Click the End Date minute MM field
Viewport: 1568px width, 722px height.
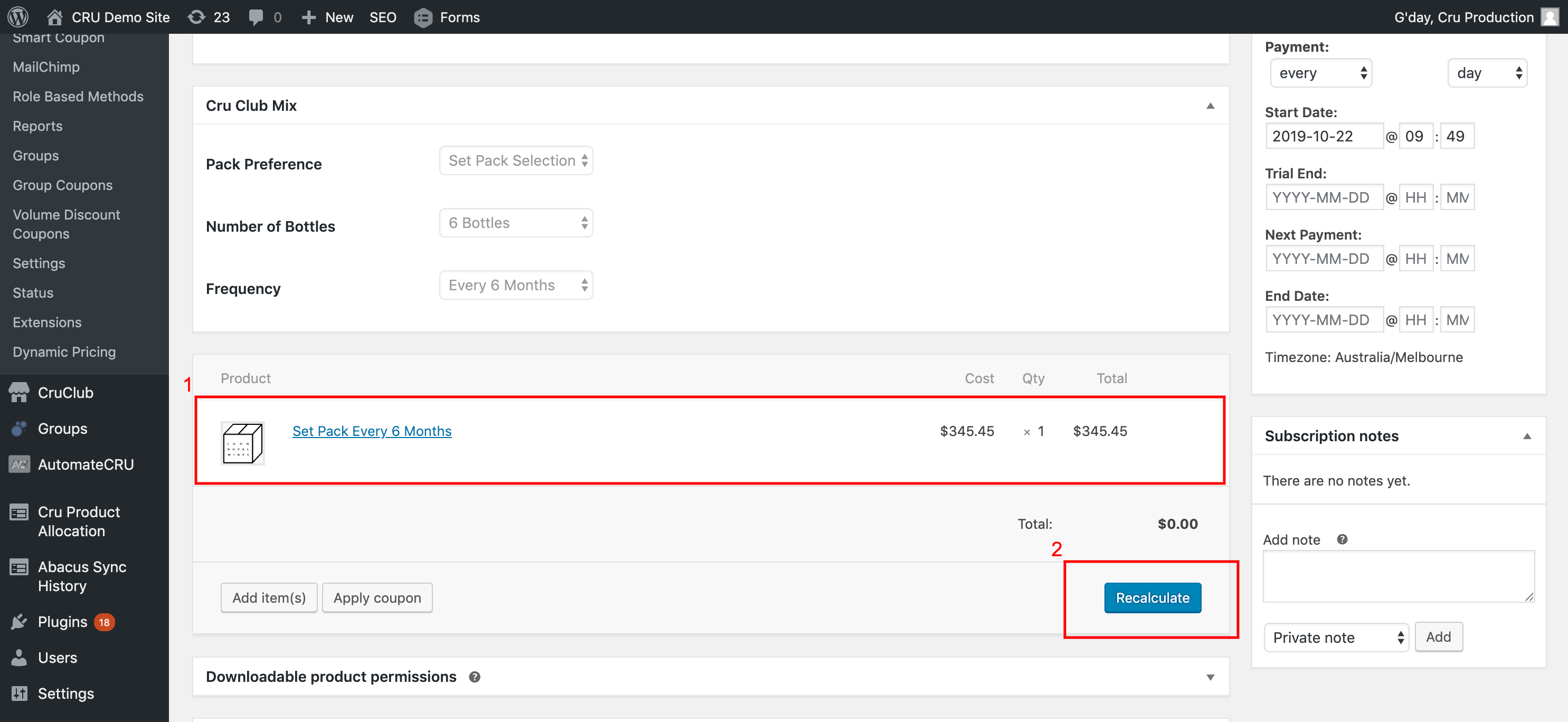coord(1457,320)
